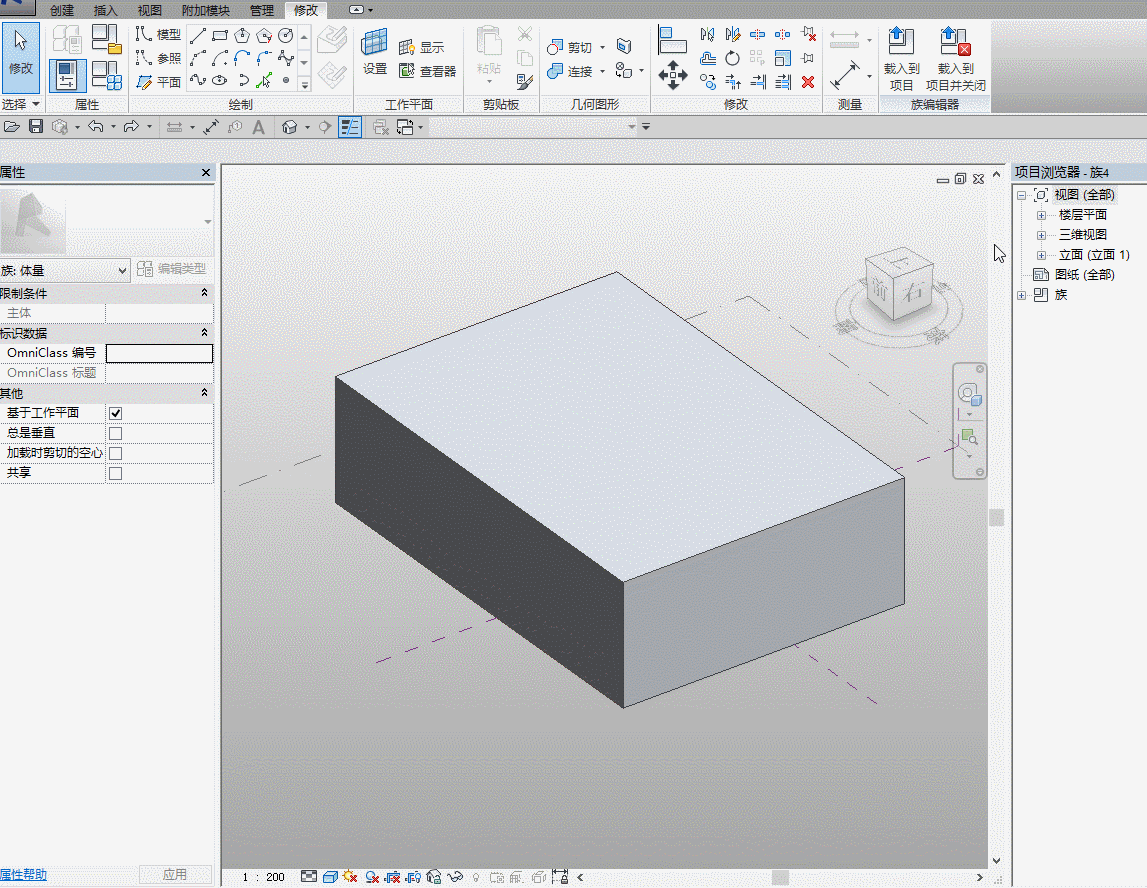Click the 编辑类型 button
This screenshot has height=888, width=1147.
[x=173, y=269]
